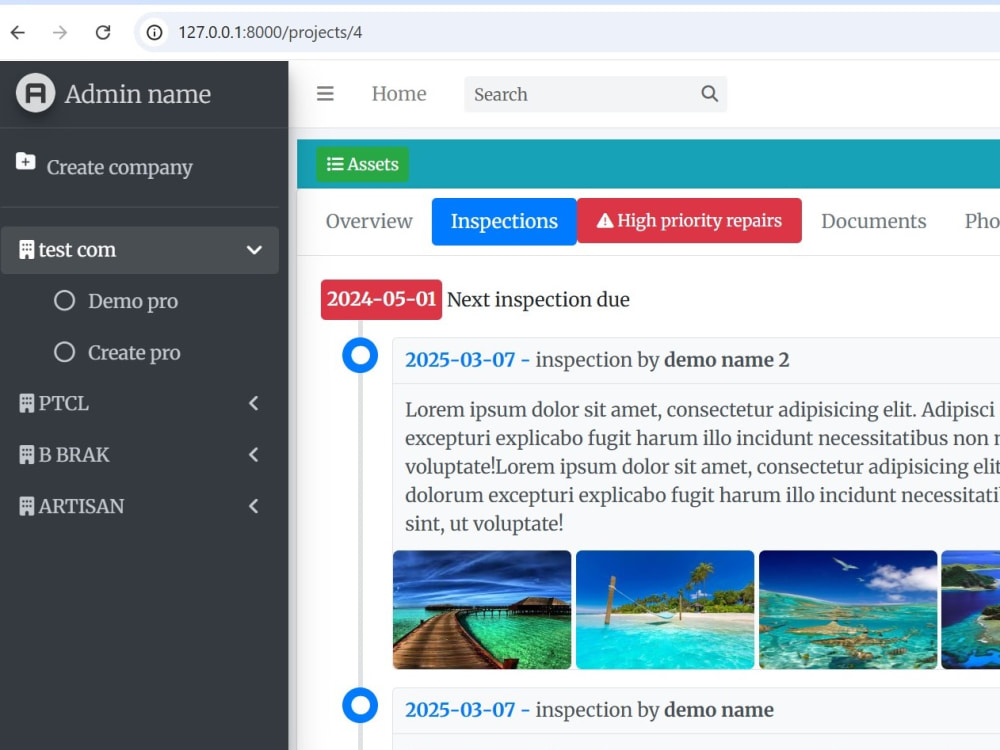Expand the B BRAK company menu
The height and width of the screenshot is (750, 1000).
point(140,455)
